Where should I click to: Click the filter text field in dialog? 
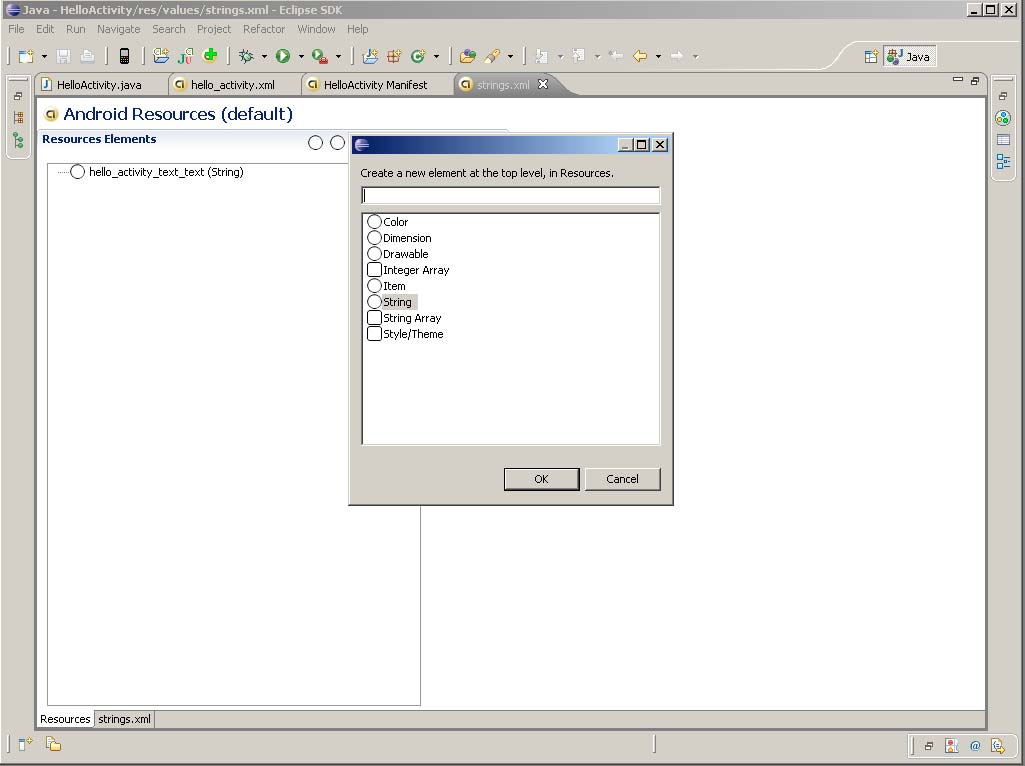click(511, 195)
